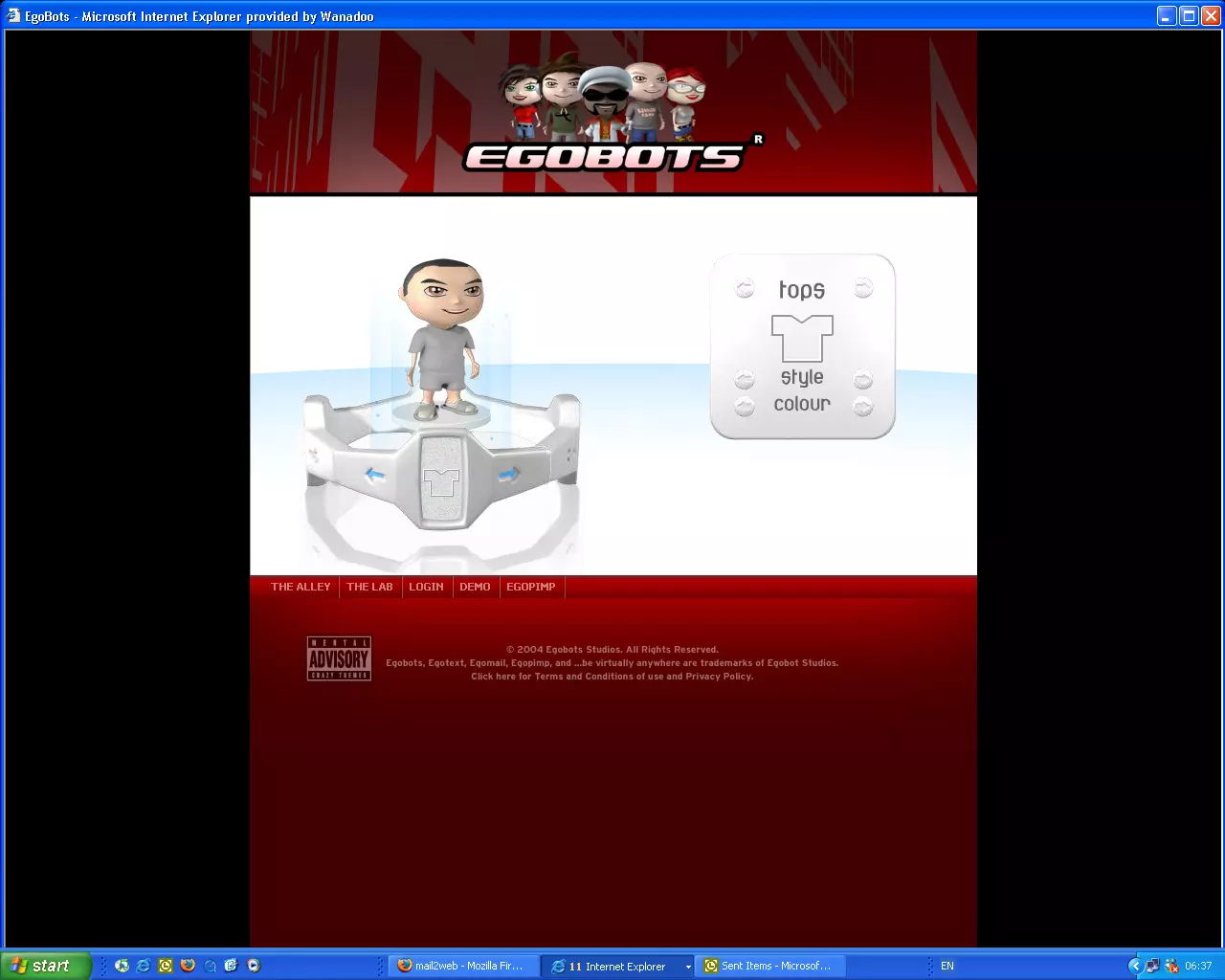Click the Mental Advisory badge
The width and height of the screenshot is (1225, 980).
click(x=339, y=658)
